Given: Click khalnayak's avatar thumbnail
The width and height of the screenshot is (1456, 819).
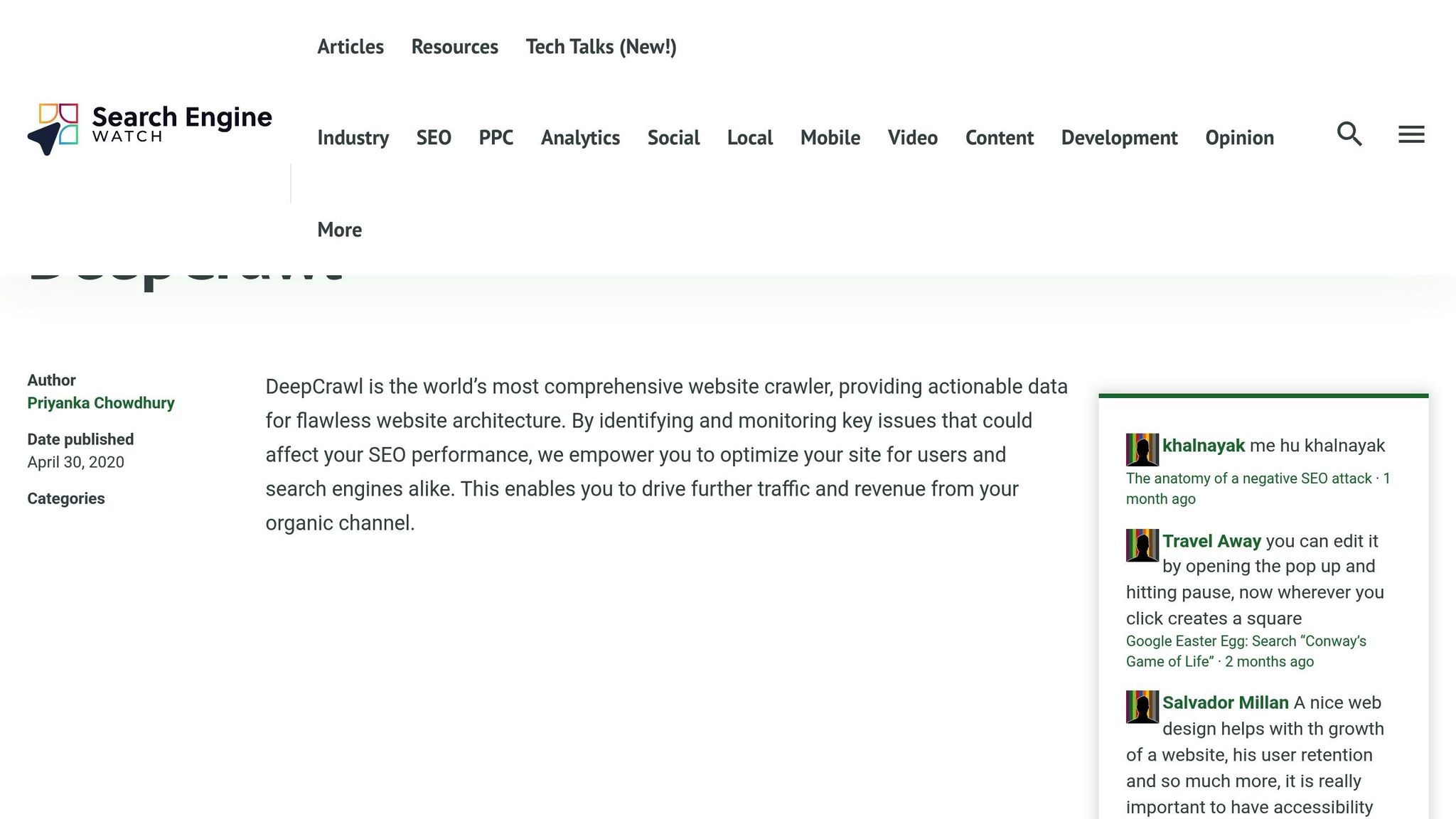Looking at the screenshot, I should [x=1142, y=450].
